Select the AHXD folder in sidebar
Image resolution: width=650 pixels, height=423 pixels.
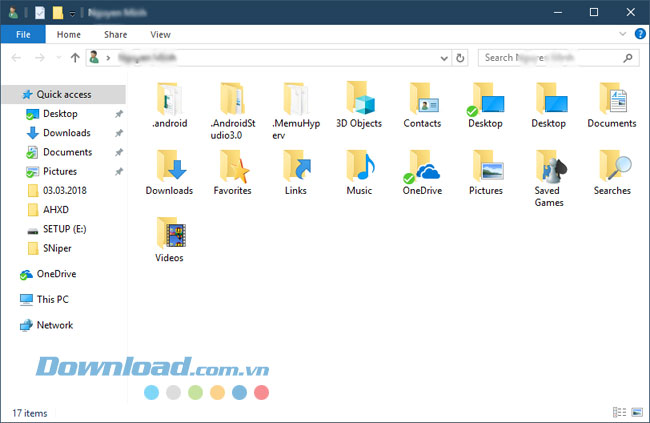[x=56, y=210]
